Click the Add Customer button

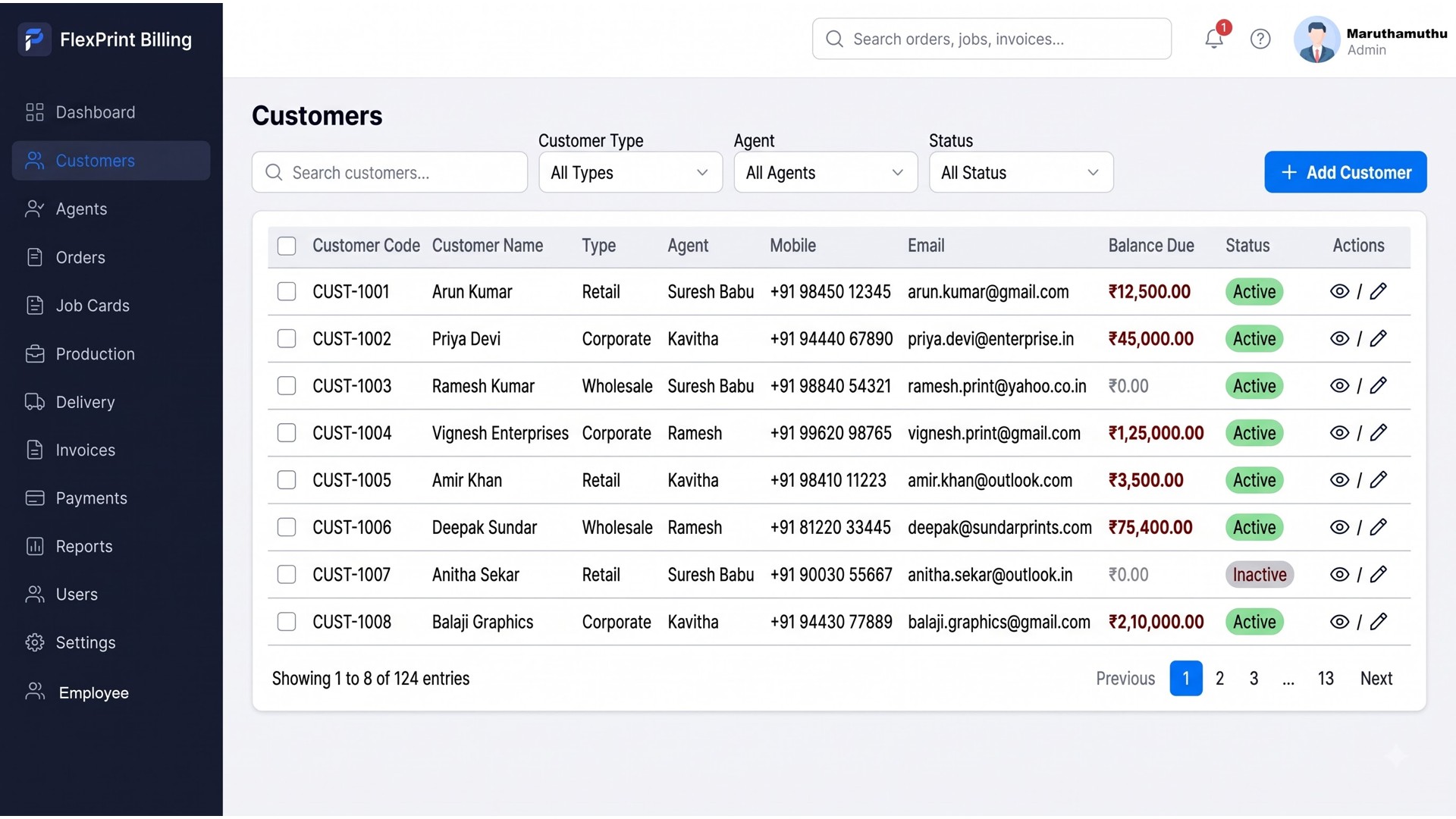tap(1345, 172)
